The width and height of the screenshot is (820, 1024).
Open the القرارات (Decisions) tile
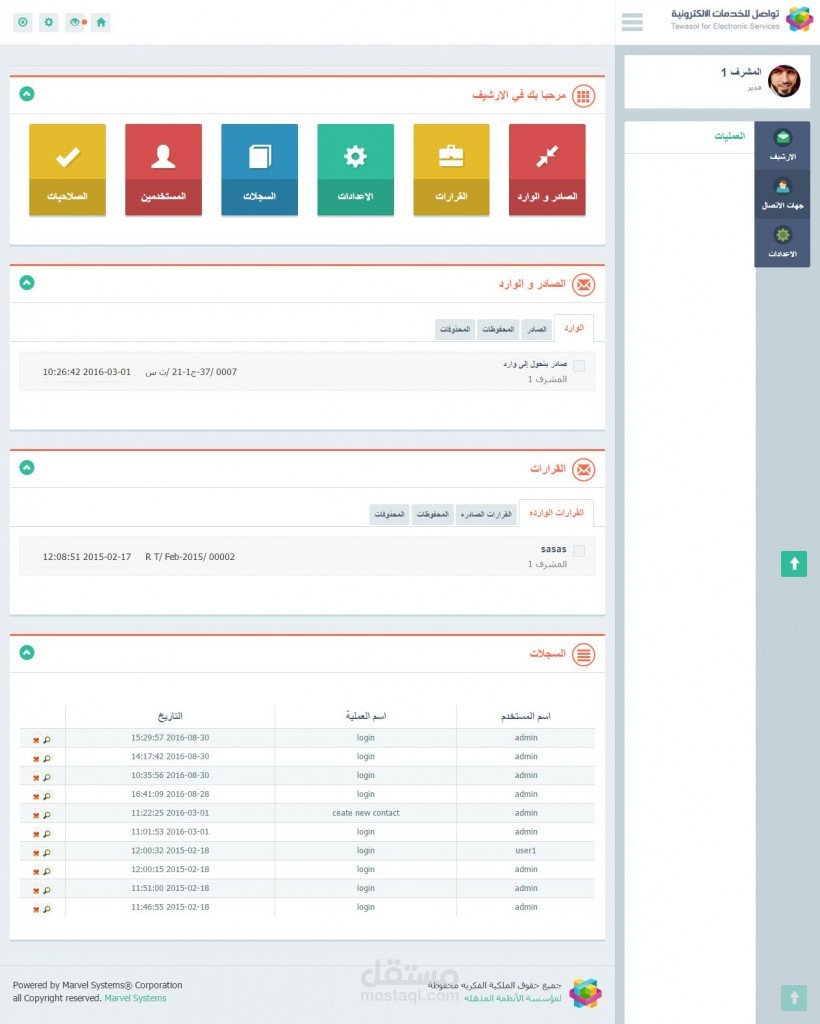tap(451, 167)
